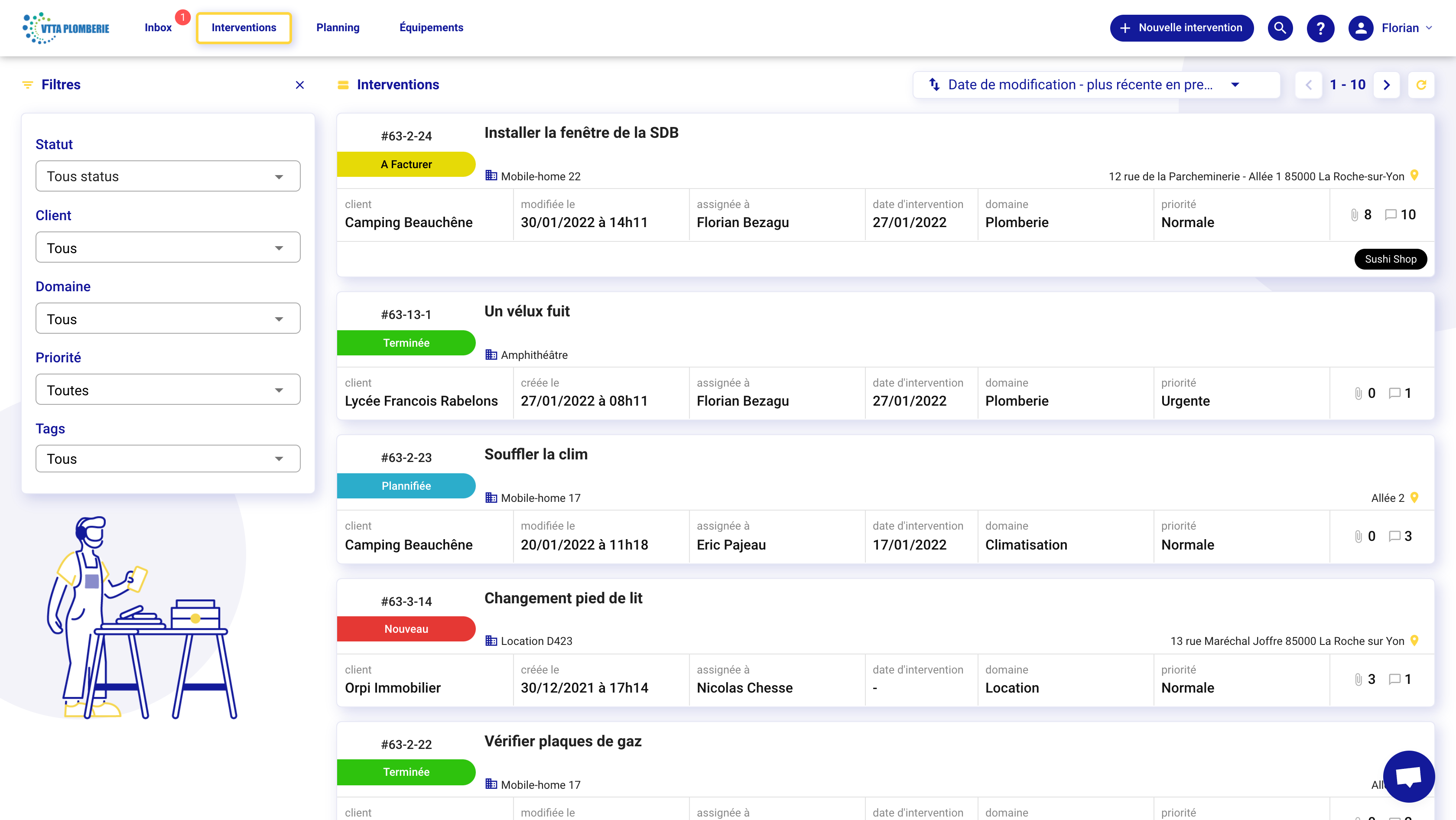Open the Statut dropdown Tous status
1456x820 pixels.
pos(168,176)
